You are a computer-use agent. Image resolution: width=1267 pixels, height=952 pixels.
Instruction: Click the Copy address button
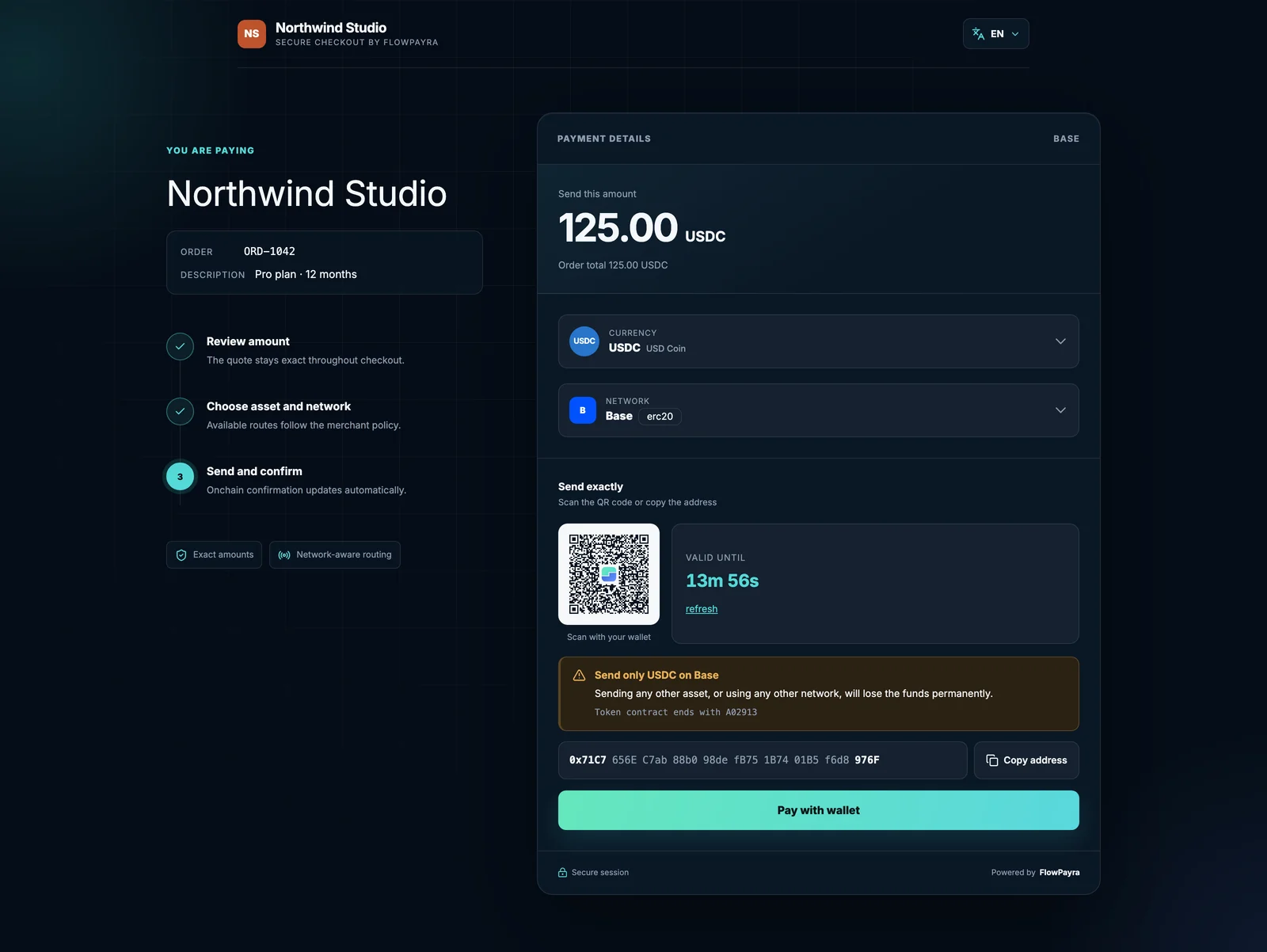pos(1026,760)
